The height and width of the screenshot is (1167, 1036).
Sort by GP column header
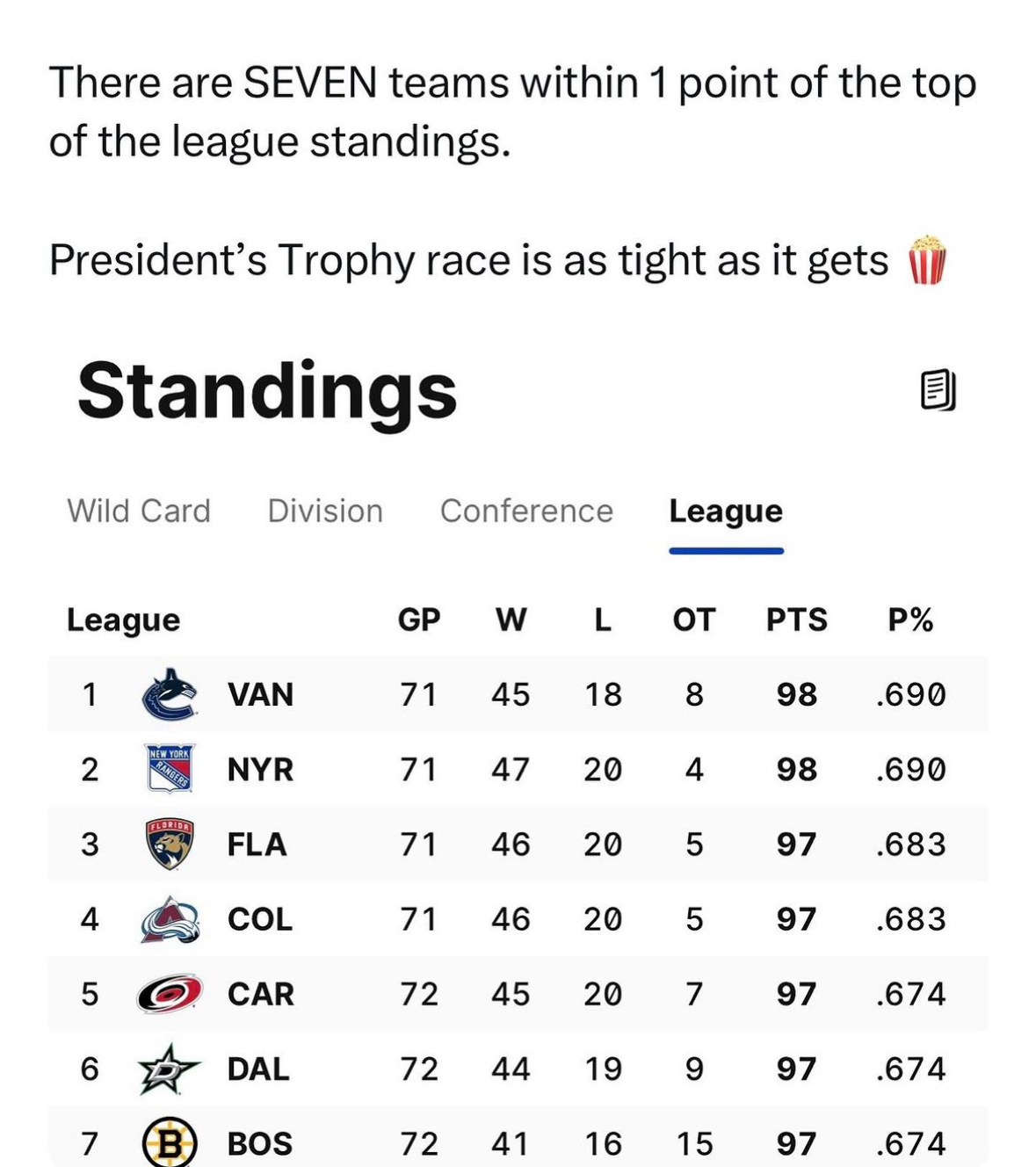coord(419,620)
